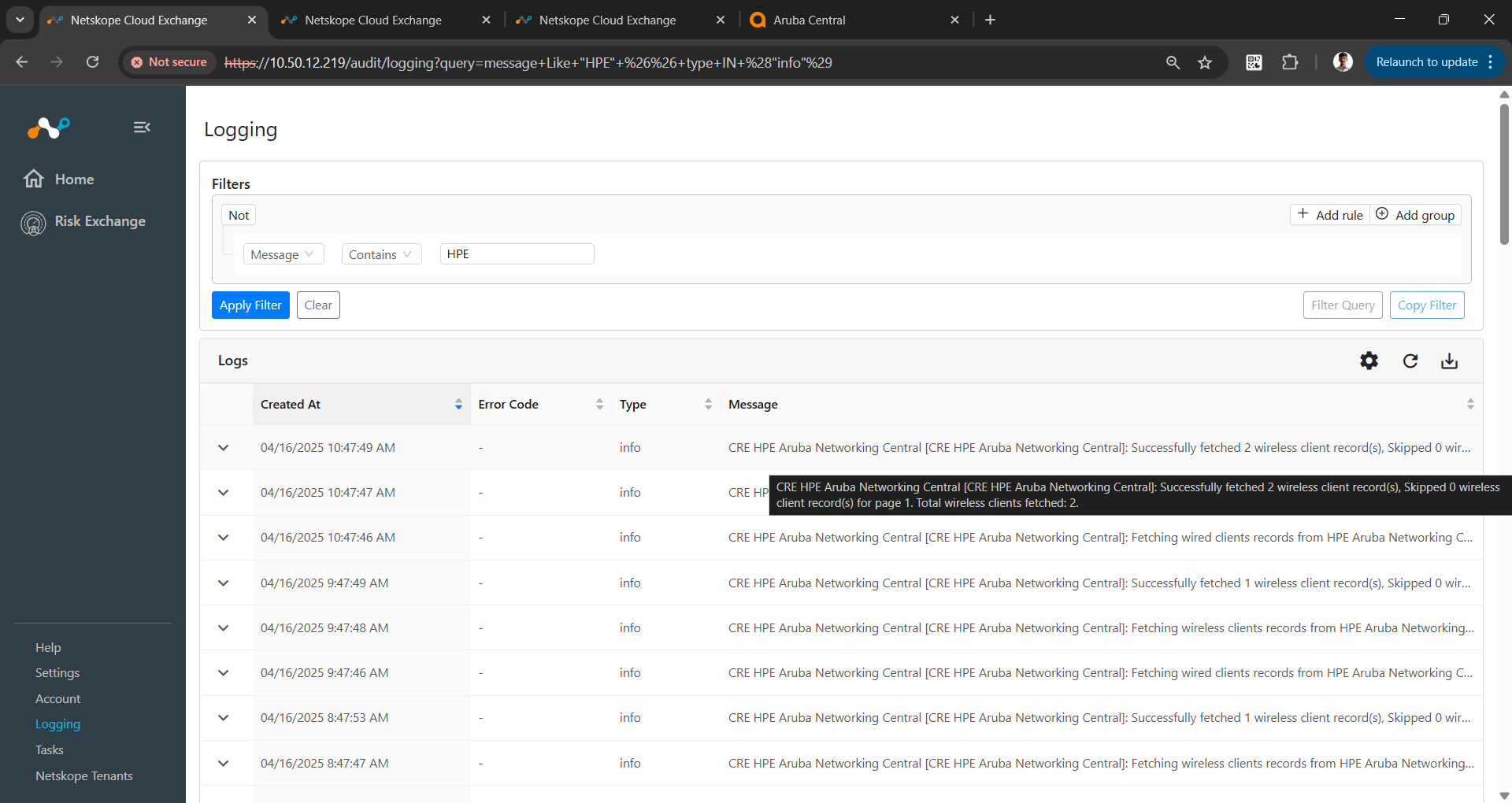
Task: Expand the 8:47:47 AM log row
Action: (x=224, y=764)
